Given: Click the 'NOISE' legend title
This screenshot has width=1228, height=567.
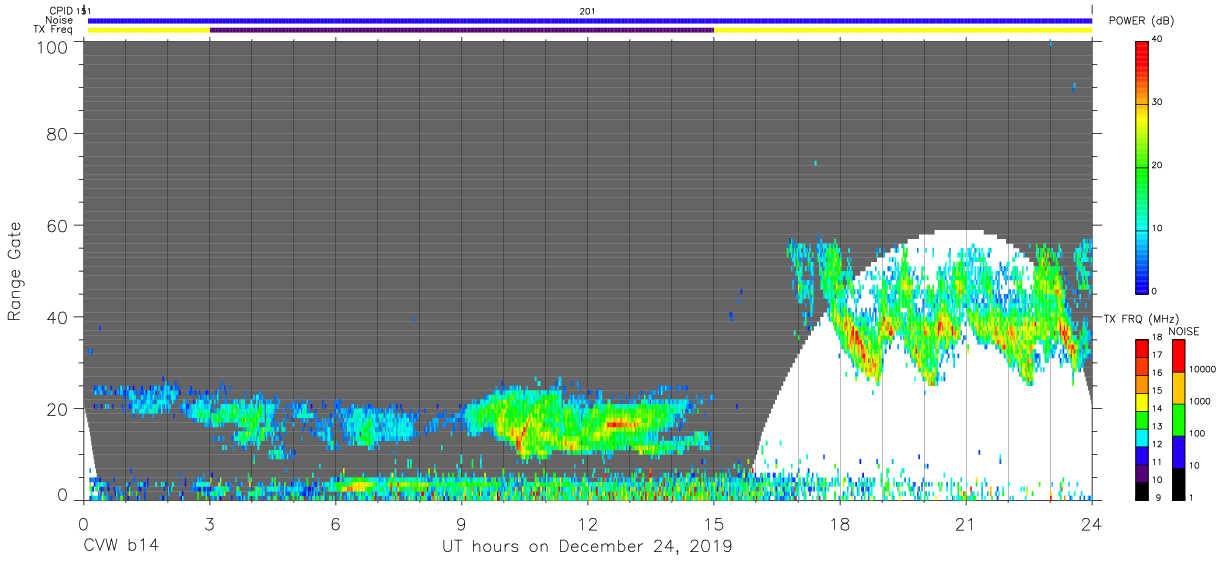Looking at the screenshot, I should [x=1183, y=331].
